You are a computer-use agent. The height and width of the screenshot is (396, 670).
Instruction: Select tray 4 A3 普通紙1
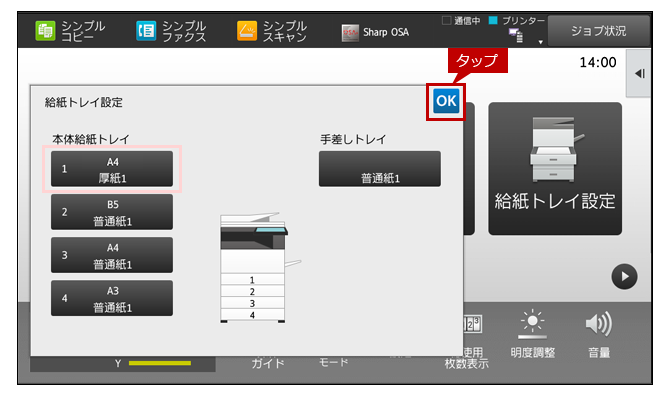112,298
